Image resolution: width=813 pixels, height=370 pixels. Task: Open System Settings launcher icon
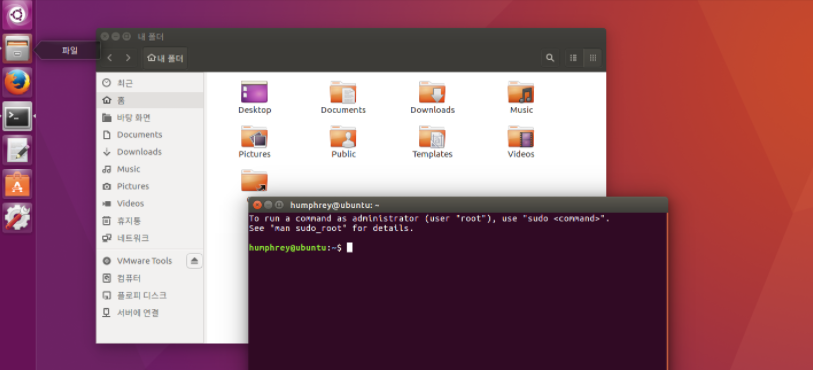[x=18, y=218]
